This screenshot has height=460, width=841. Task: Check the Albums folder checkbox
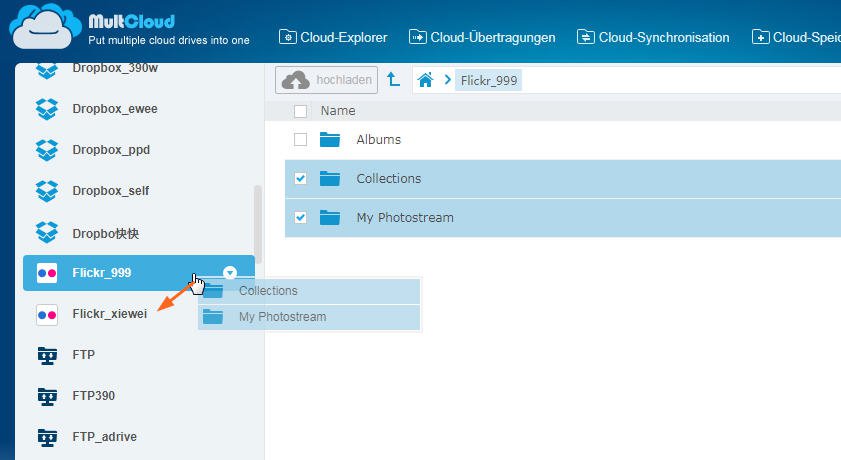point(300,139)
